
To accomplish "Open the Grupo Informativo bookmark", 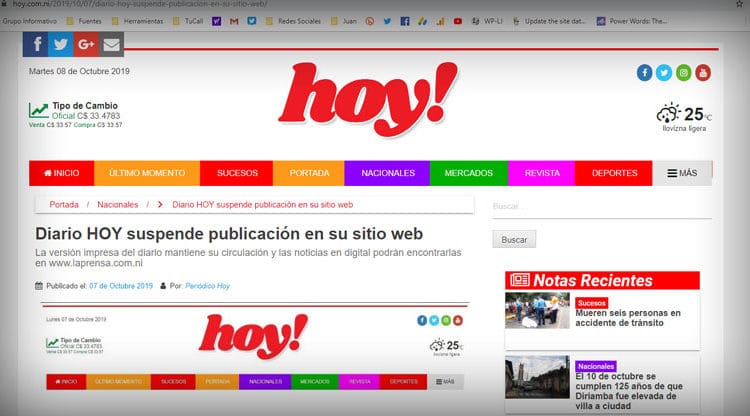I will tap(29, 21).
